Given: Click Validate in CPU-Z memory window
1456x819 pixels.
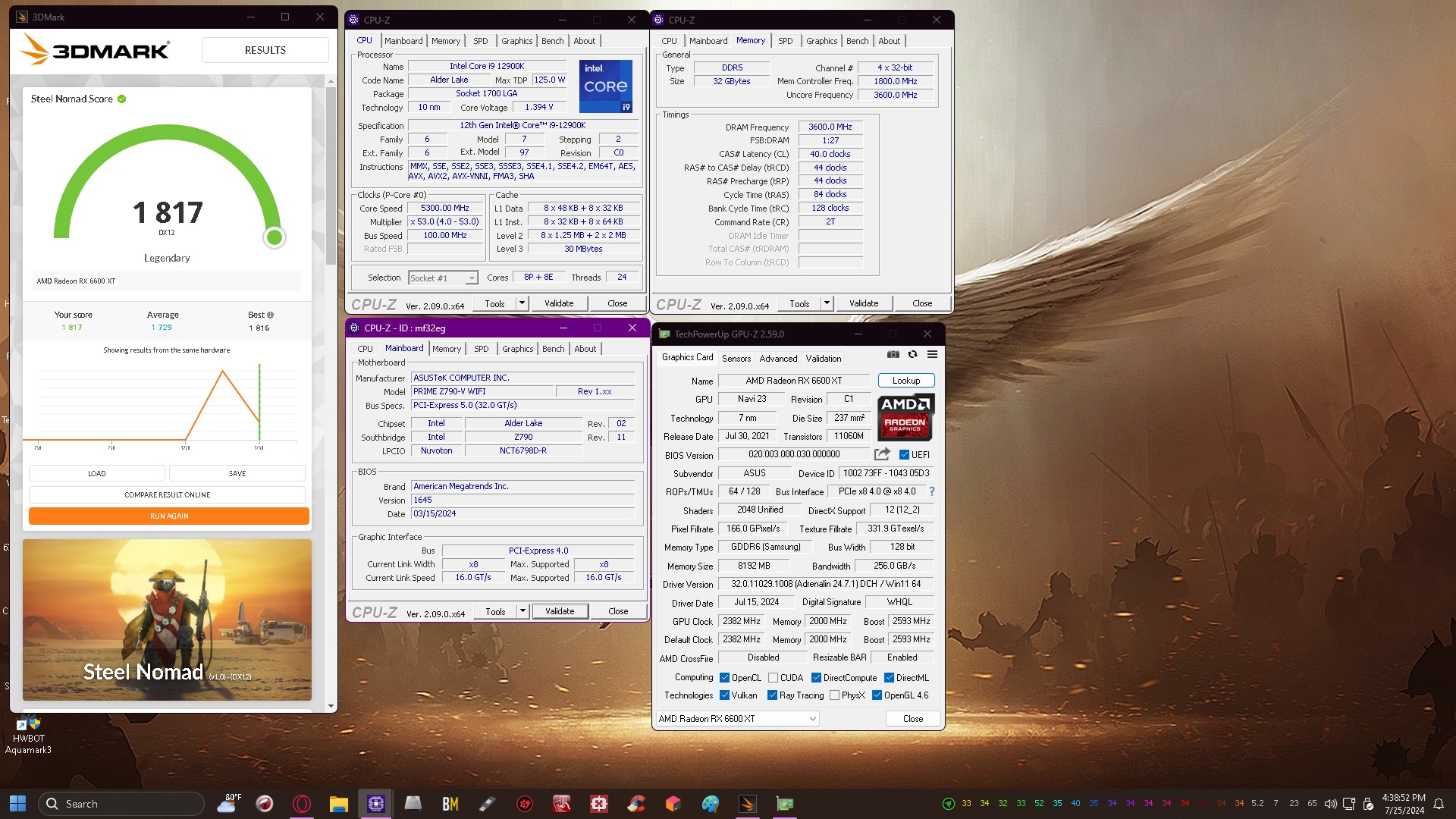Looking at the screenshot, I should pyautogui.click(x=864, y=303).
